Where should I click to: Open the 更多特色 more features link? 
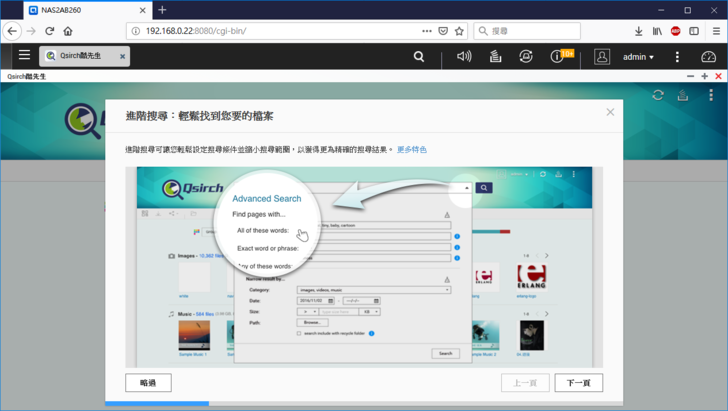411,150
